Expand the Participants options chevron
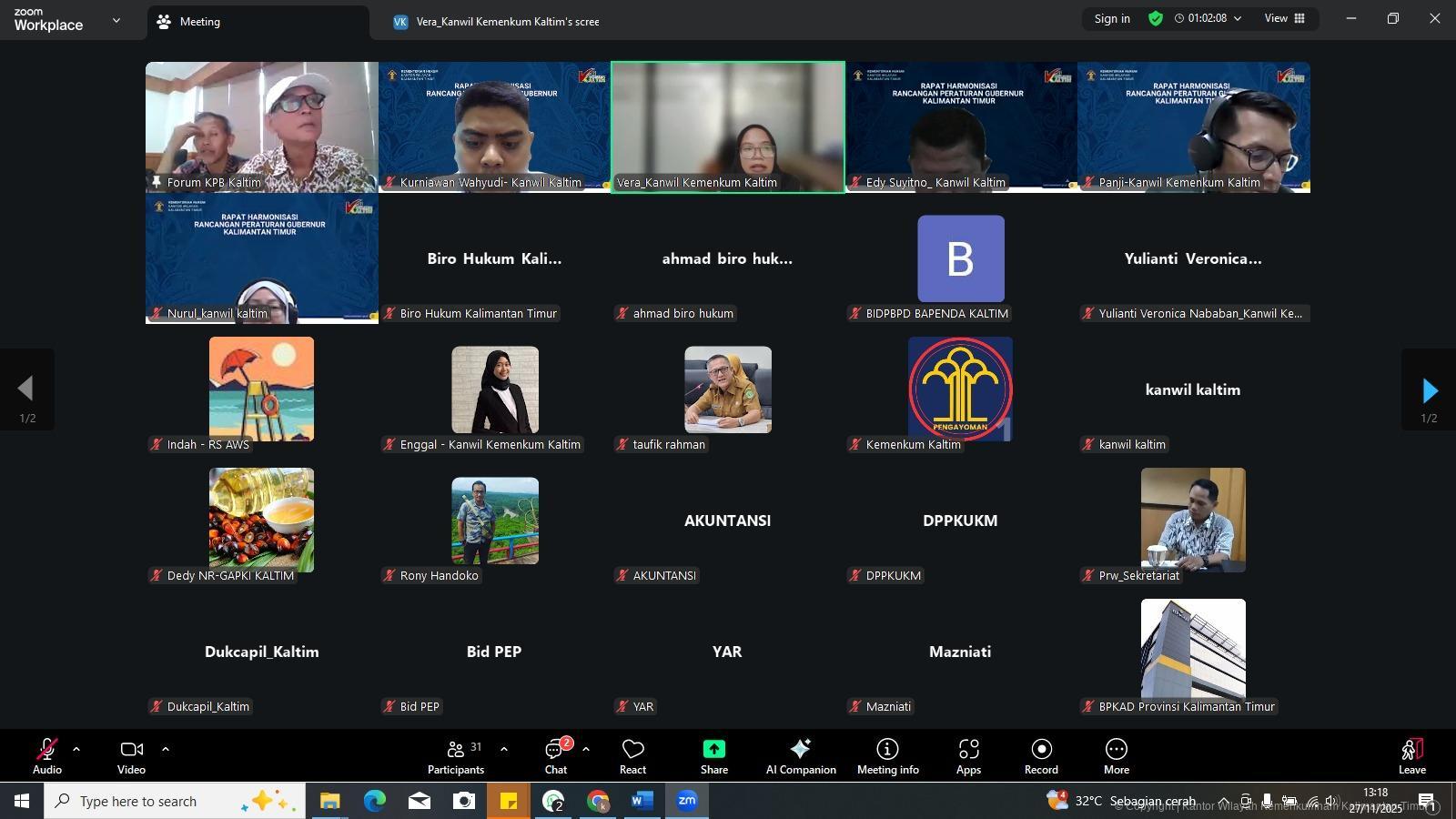1456x819 pixels. coord(504,750)
